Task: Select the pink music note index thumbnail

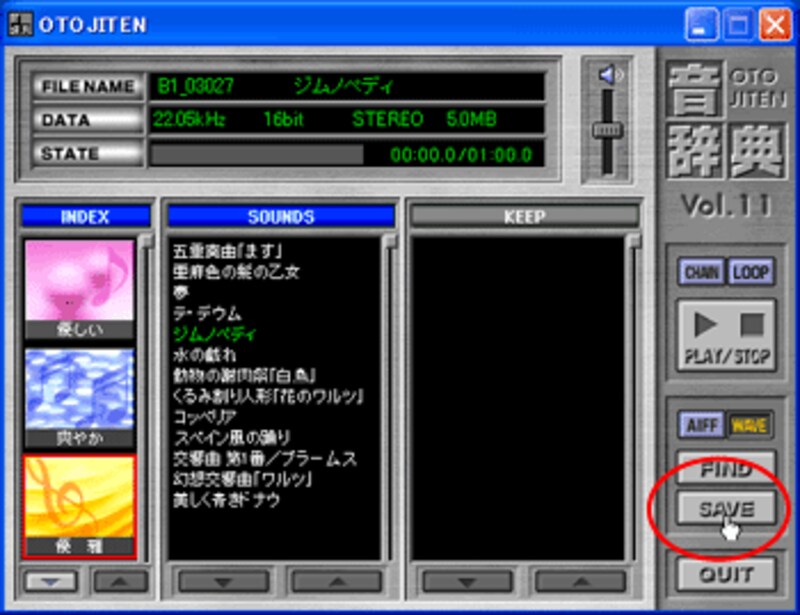Action: pyautogui.click(x=79, y=289)
